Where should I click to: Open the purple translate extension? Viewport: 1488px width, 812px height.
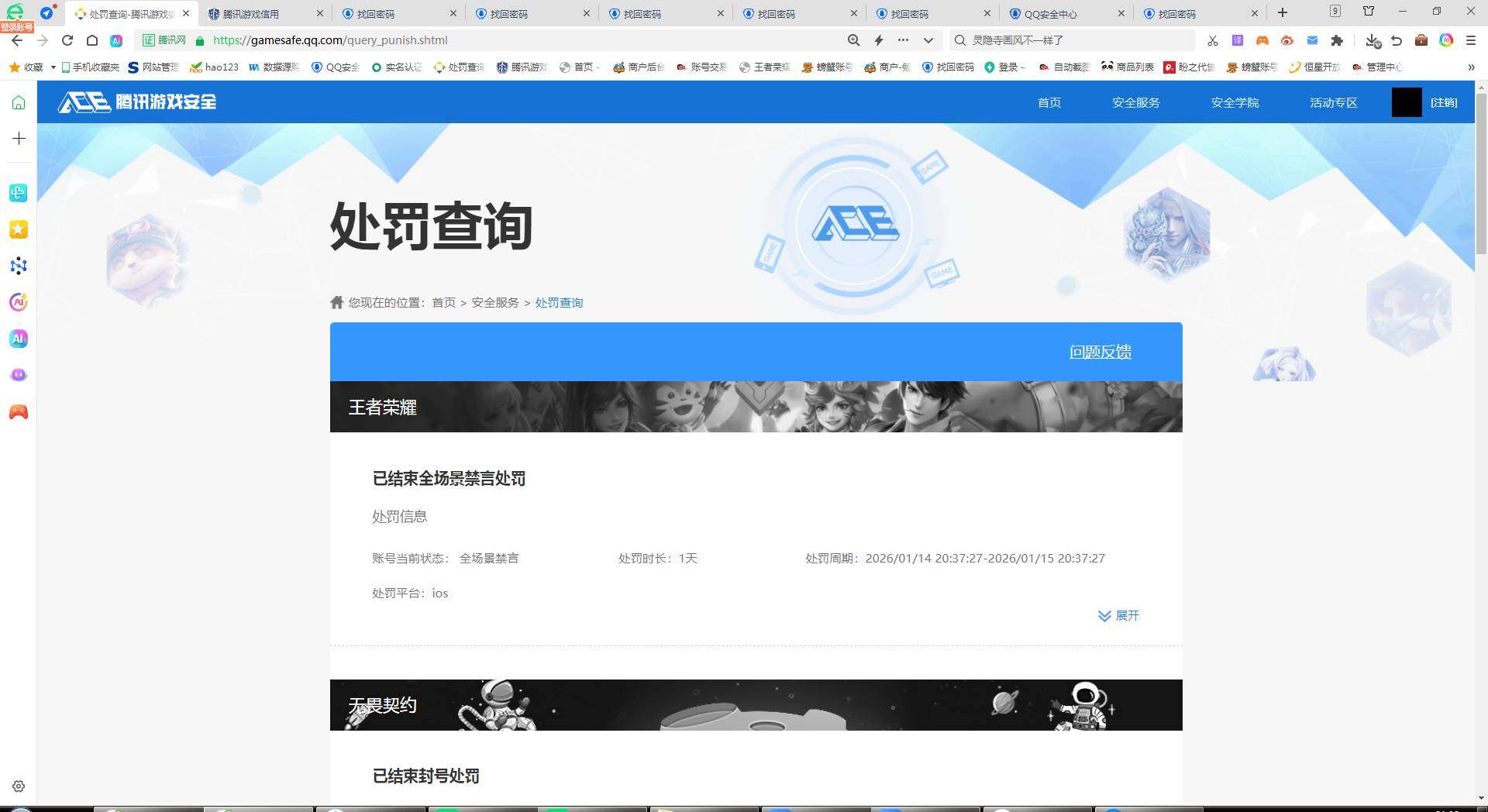click(x=1238, y=40)
